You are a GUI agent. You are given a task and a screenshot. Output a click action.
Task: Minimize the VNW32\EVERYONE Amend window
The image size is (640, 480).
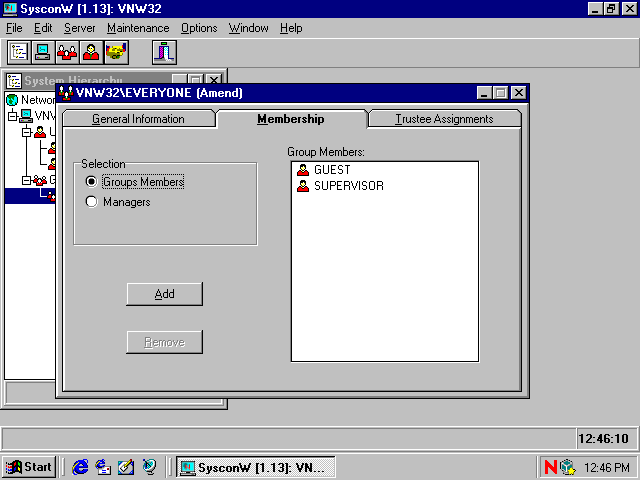[x=484, y=93]
